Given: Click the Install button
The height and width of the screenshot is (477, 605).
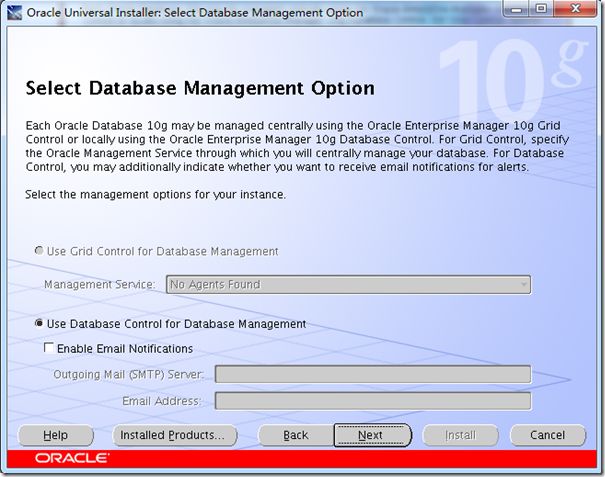Looking at the screenshot, I should [x=461, y=435].
